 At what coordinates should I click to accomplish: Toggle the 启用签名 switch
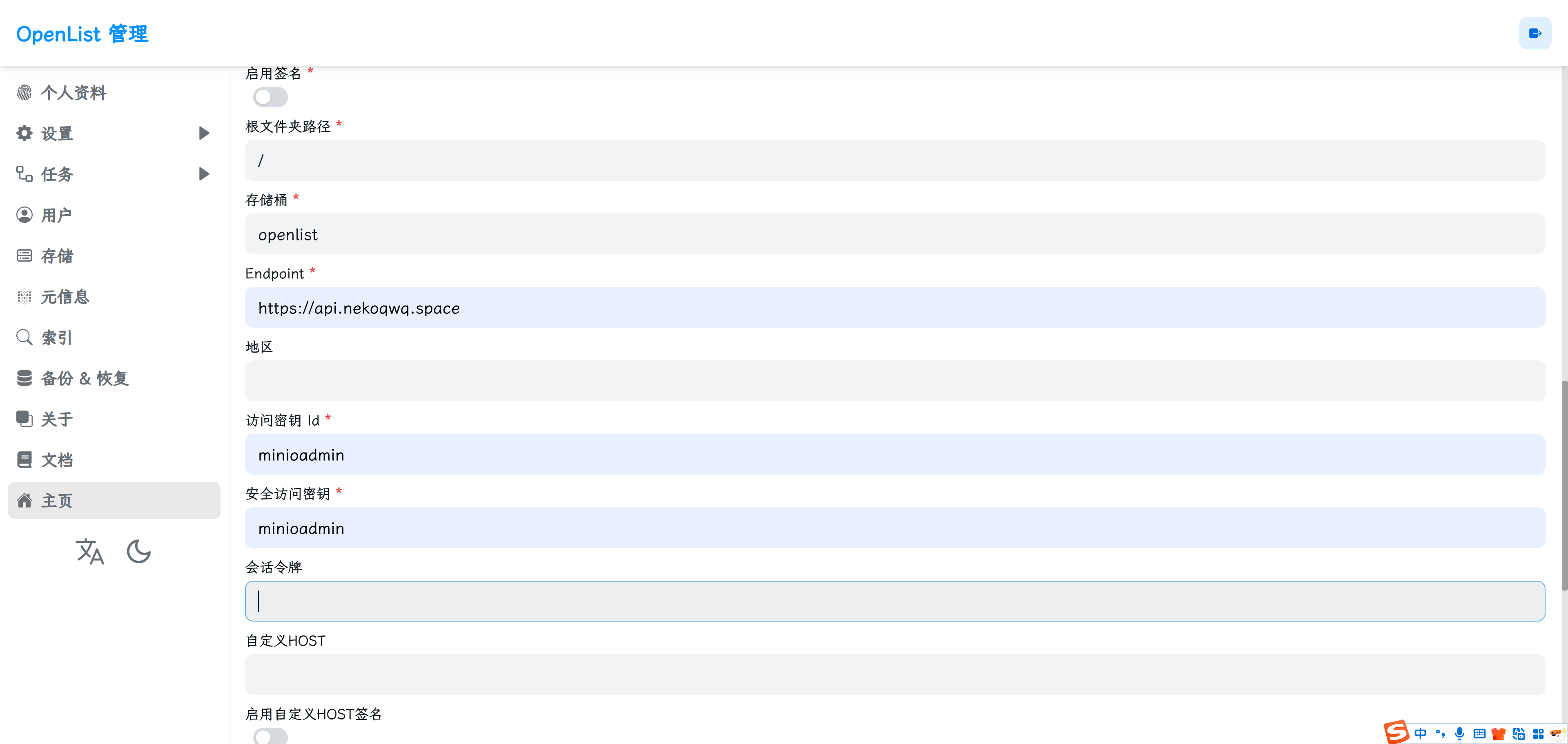(x=270, y=97)
